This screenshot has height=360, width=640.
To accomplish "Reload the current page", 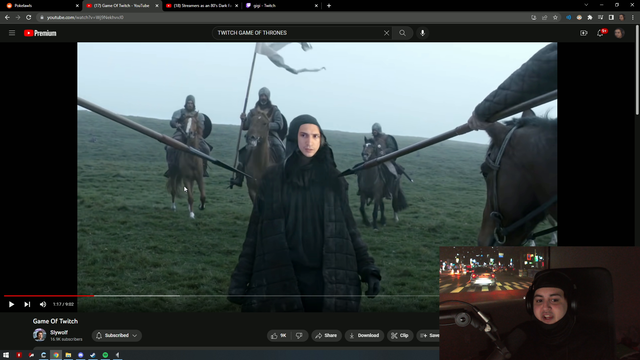I will [x=28, y=18].
